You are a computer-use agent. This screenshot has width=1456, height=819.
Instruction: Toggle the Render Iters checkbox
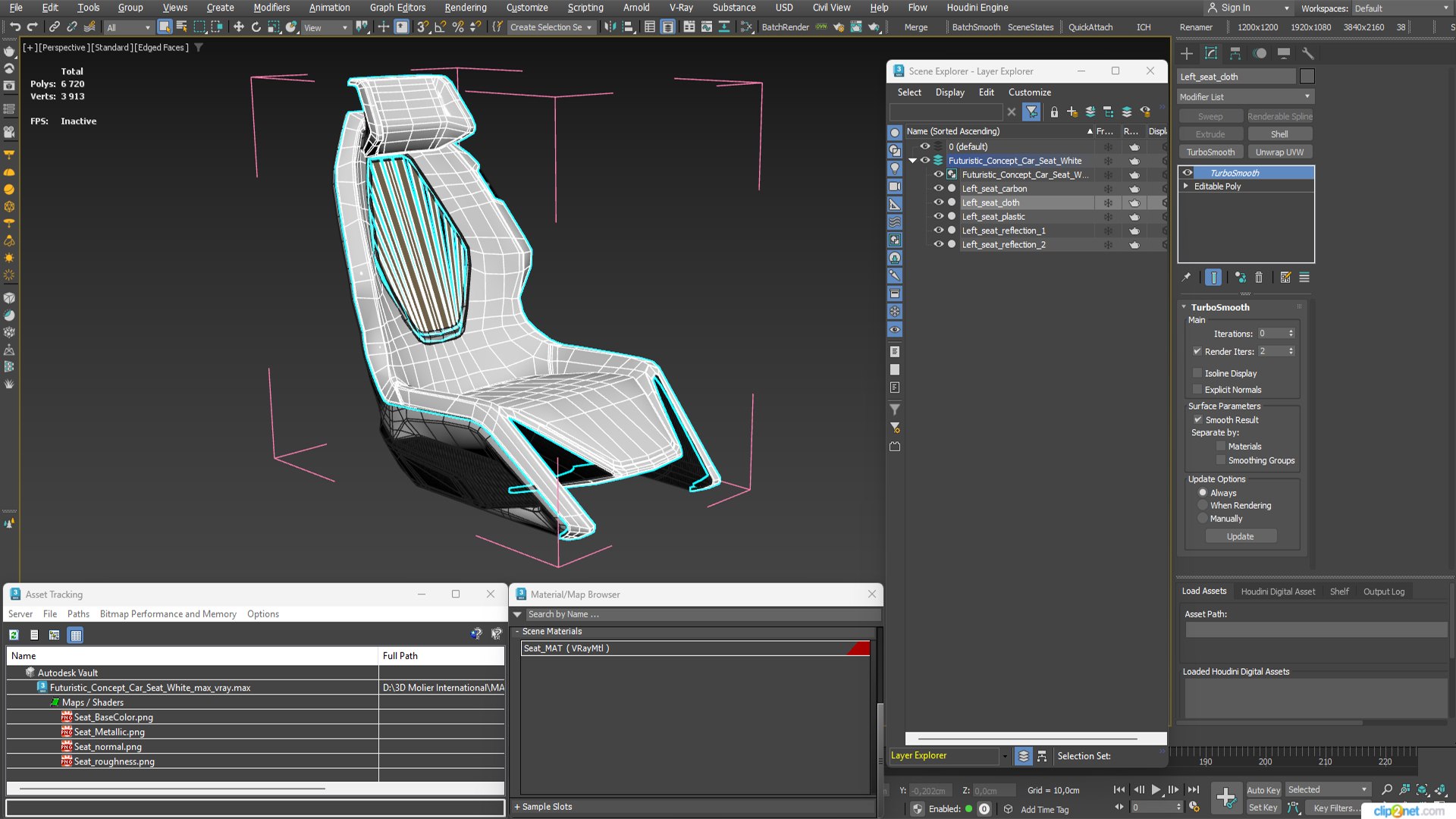(1197, 352)
